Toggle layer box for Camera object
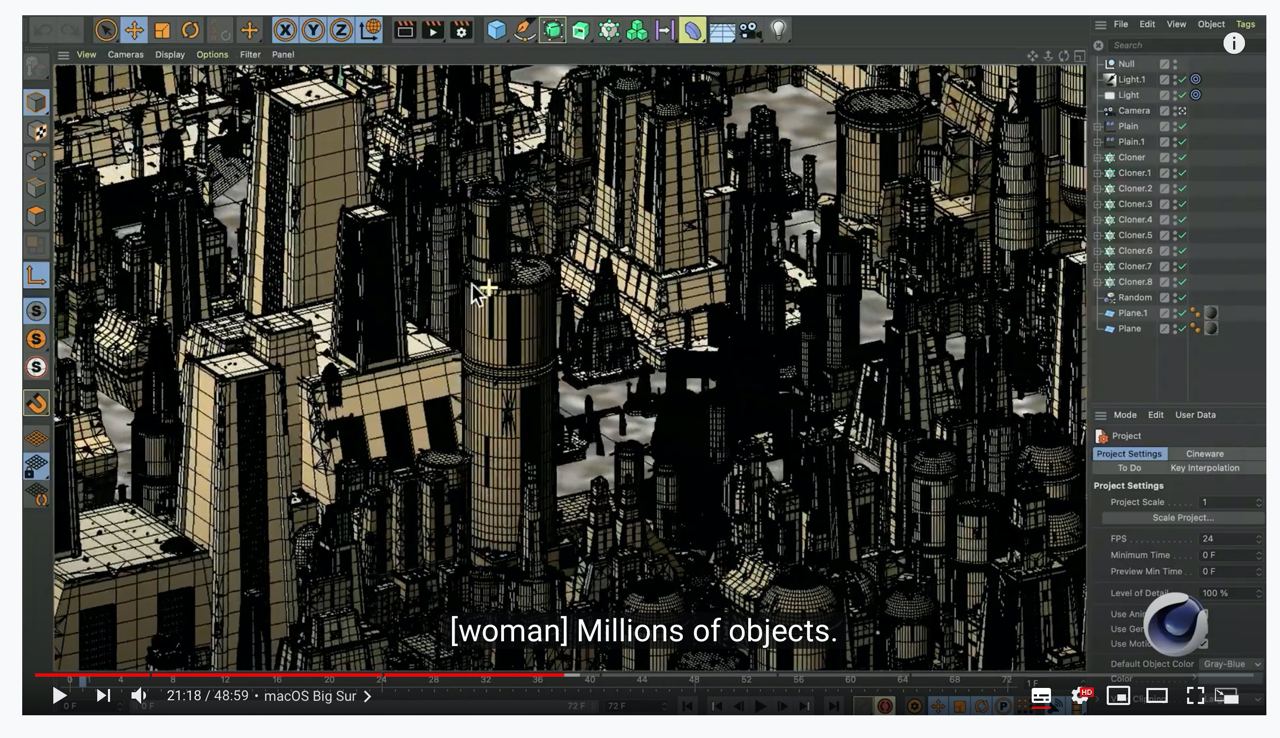The width and height of the screenshot is (1280, 738). click(x=1164, y=111)
